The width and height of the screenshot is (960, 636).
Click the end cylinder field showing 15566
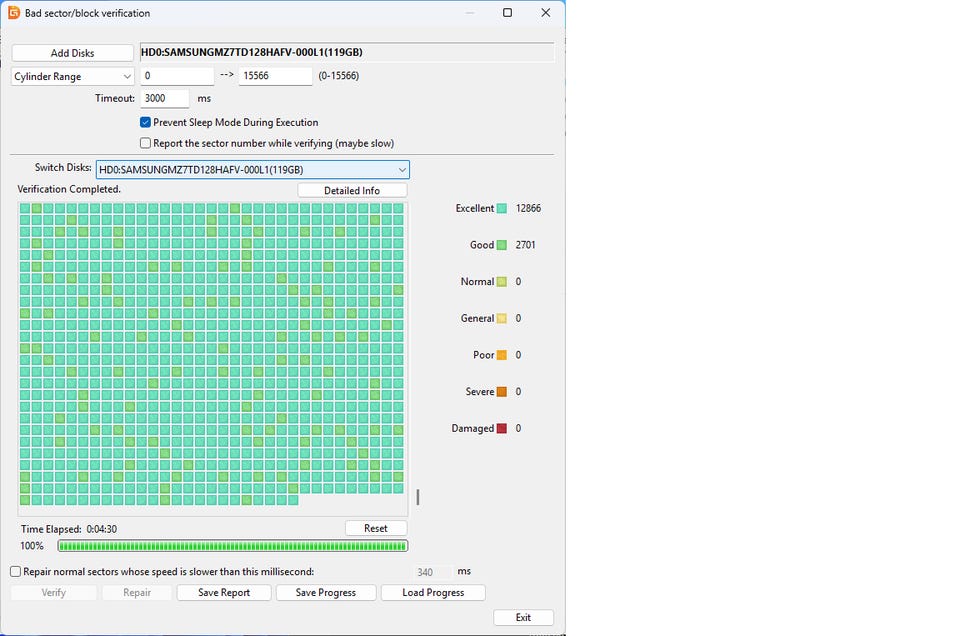(x=275, y=76)
